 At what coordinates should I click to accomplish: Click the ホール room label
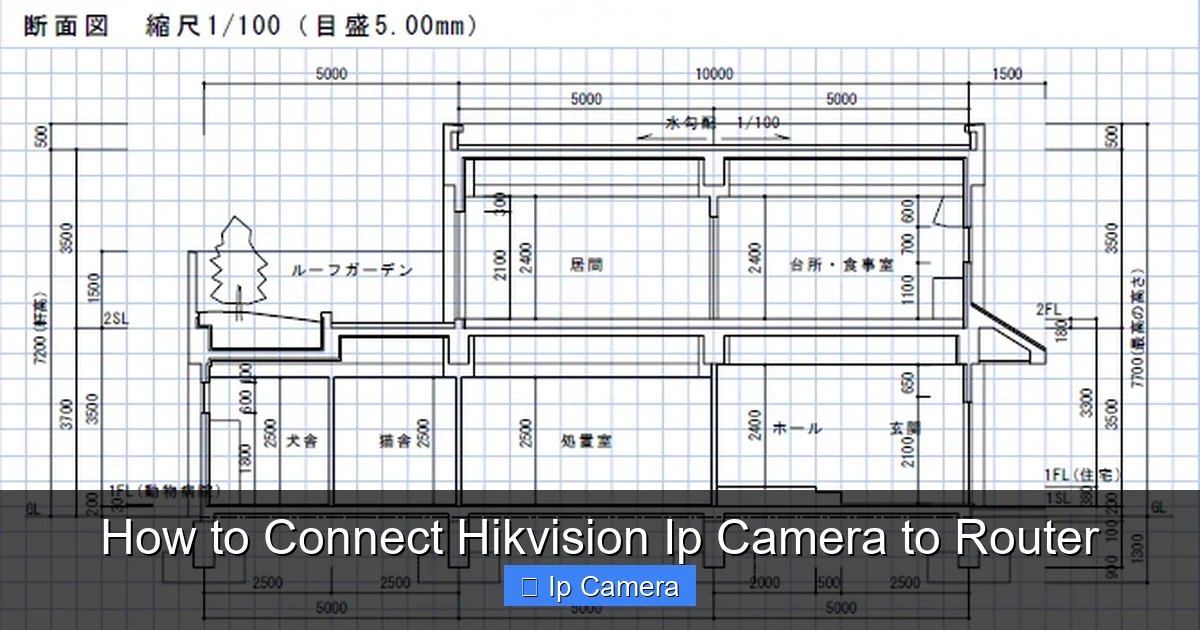[797, 428]
